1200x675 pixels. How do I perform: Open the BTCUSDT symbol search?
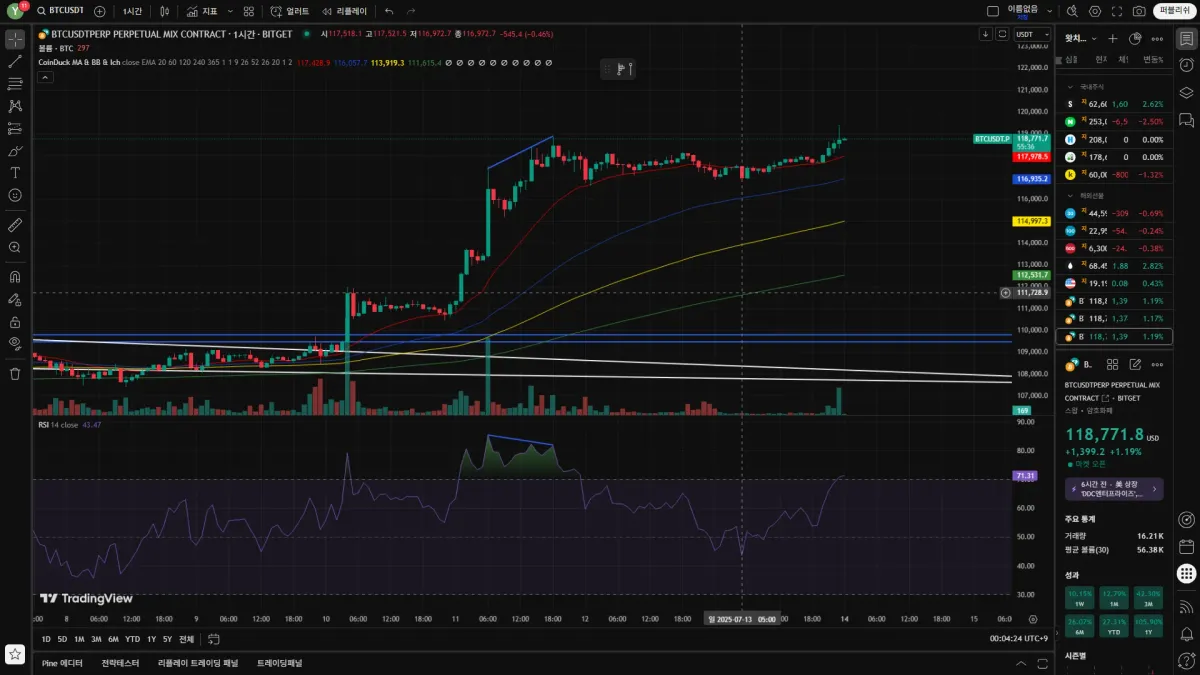click(x=61, y=11)
